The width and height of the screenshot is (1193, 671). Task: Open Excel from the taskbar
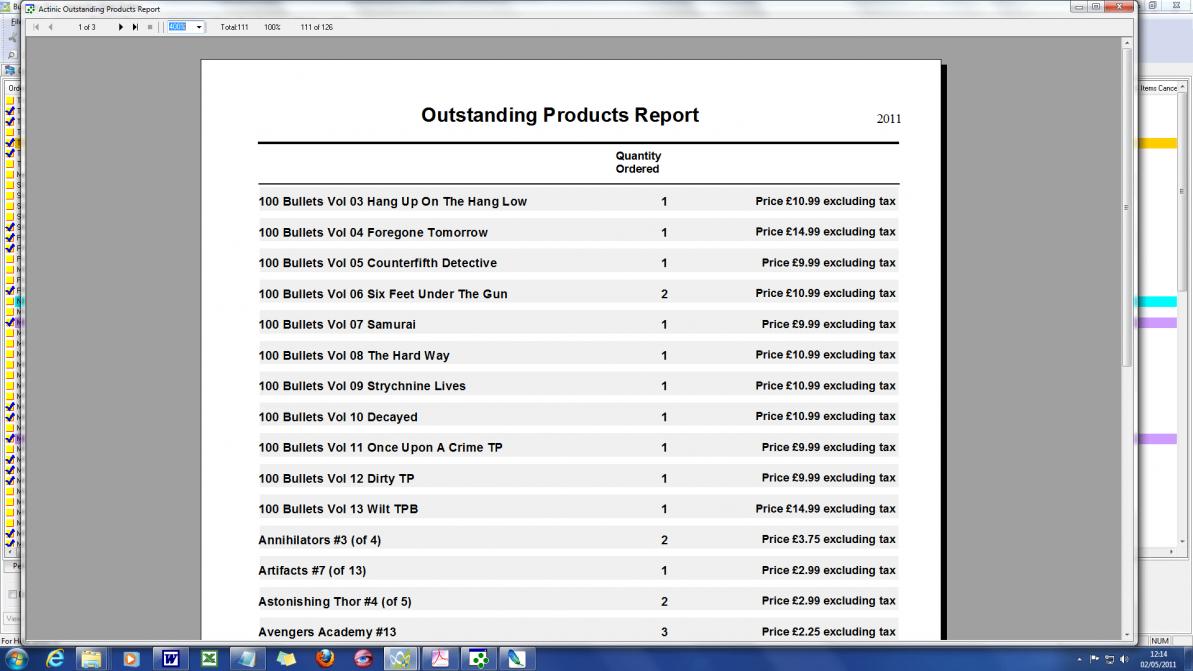(x=209, y=659)
